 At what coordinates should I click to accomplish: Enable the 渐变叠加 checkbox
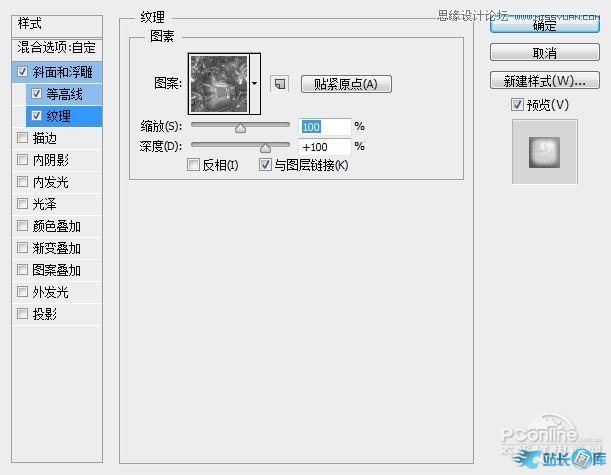(23, 247)
